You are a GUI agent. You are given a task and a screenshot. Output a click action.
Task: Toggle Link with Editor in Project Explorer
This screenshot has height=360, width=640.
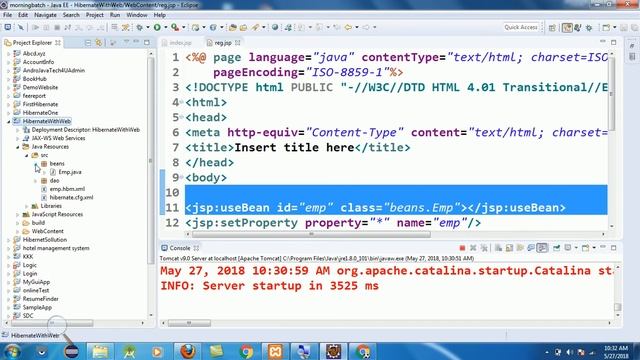pyautogui.click(x=99, y=42)
